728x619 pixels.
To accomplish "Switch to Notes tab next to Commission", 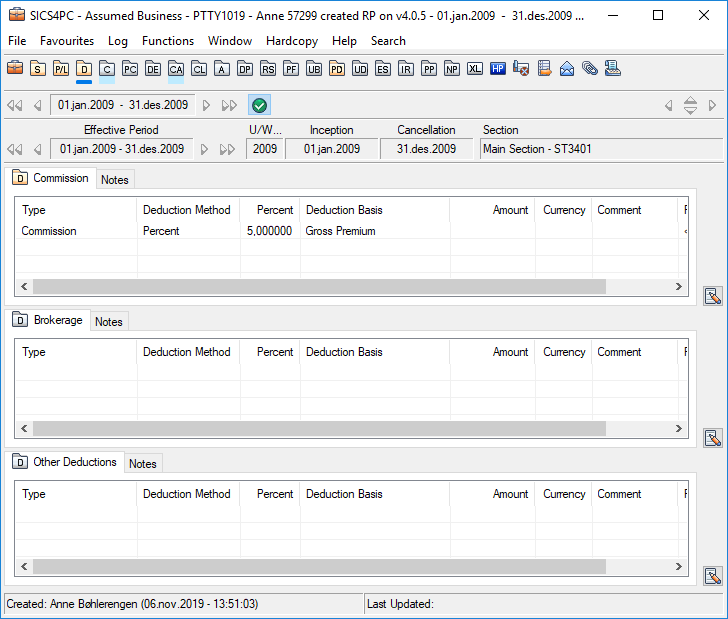I will click(115, 180).
